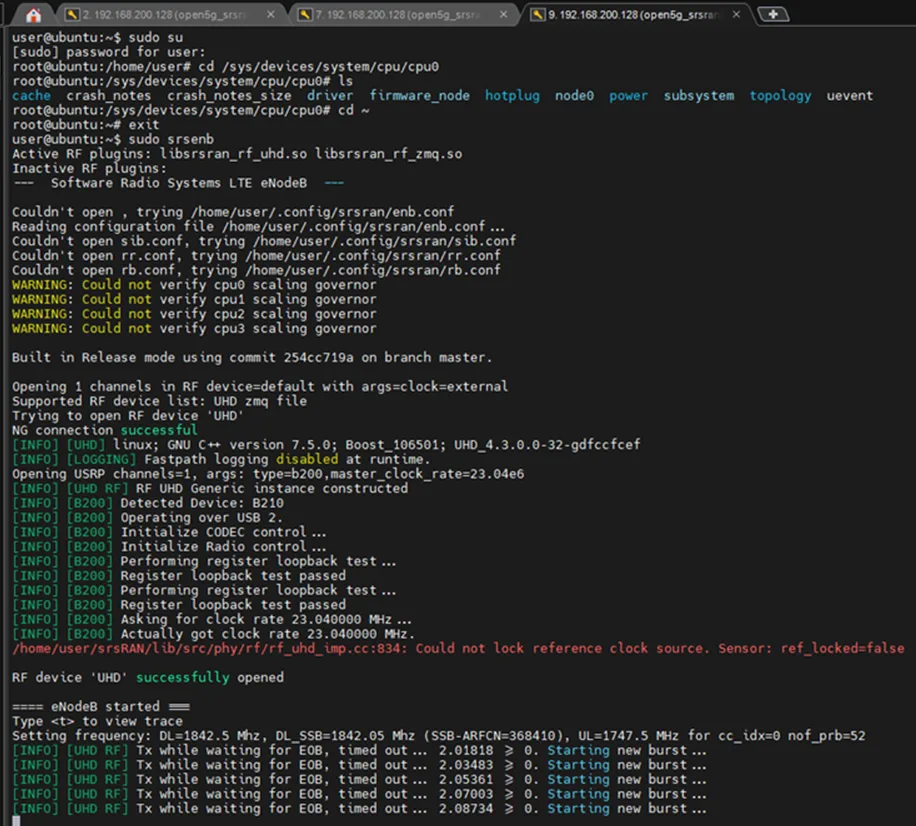Click the 'Actually got clock rate' line
This screenshot has height=826, width=916.
214,634
